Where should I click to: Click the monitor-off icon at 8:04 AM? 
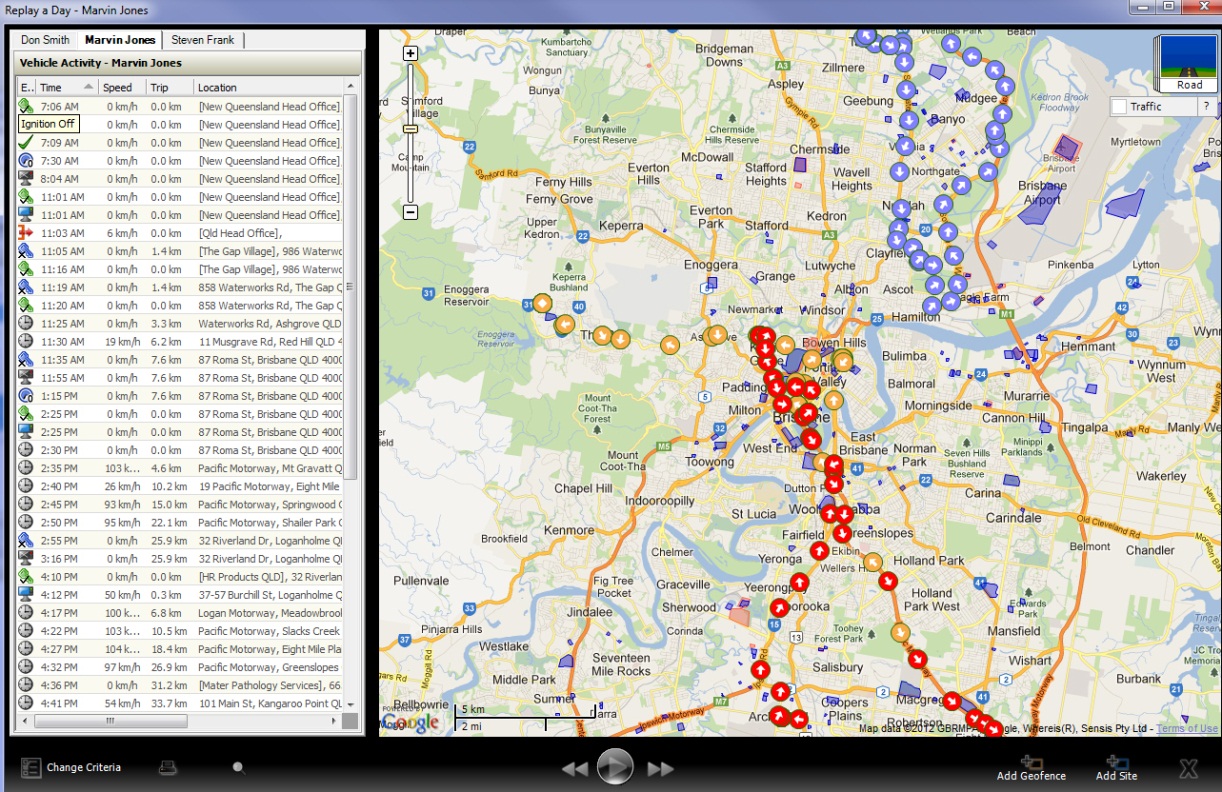(x=27, y=178)
